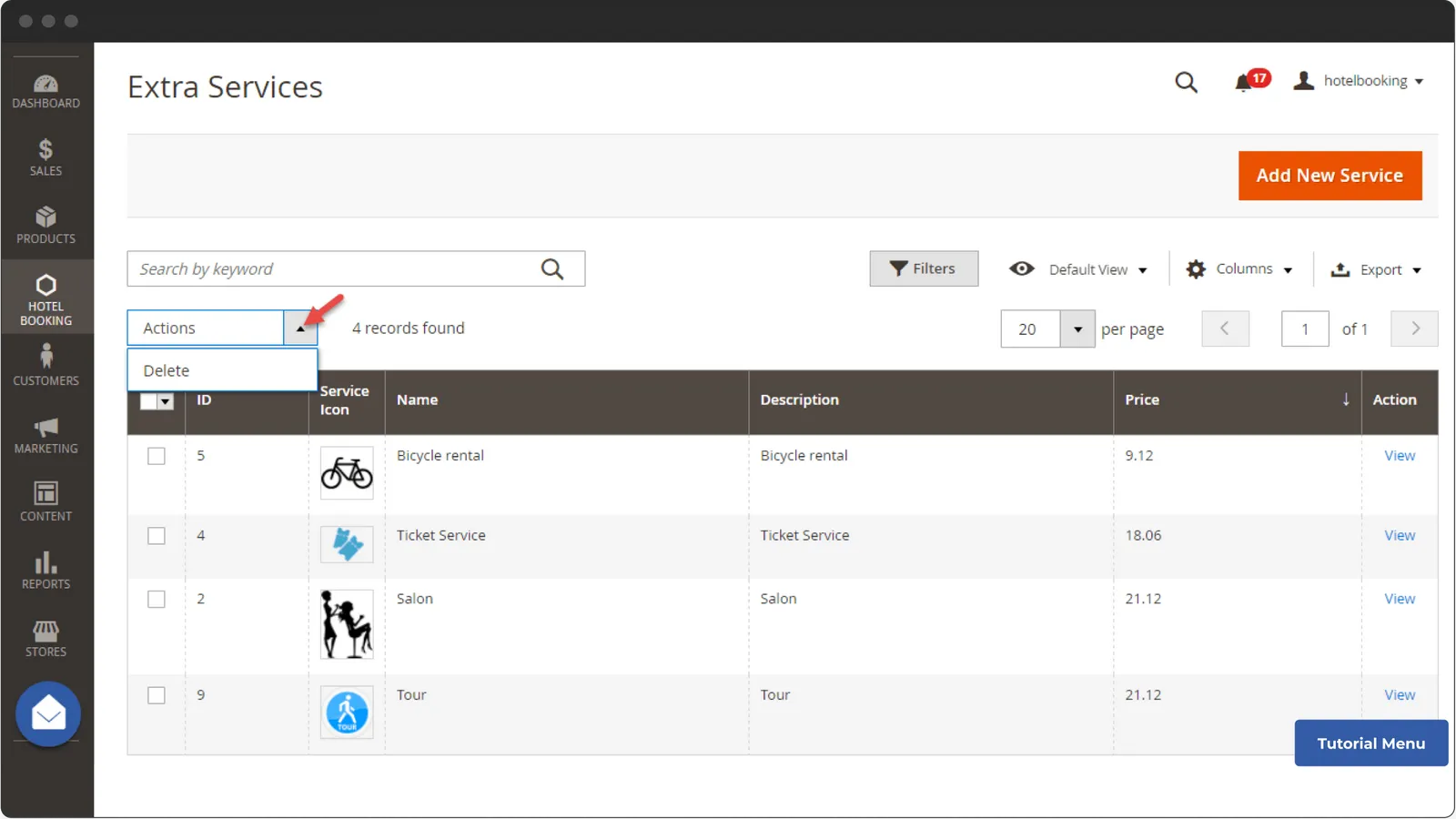Open the Customers section
The height and width of the screenshot is (819, 1456).
tap(45, 364)
